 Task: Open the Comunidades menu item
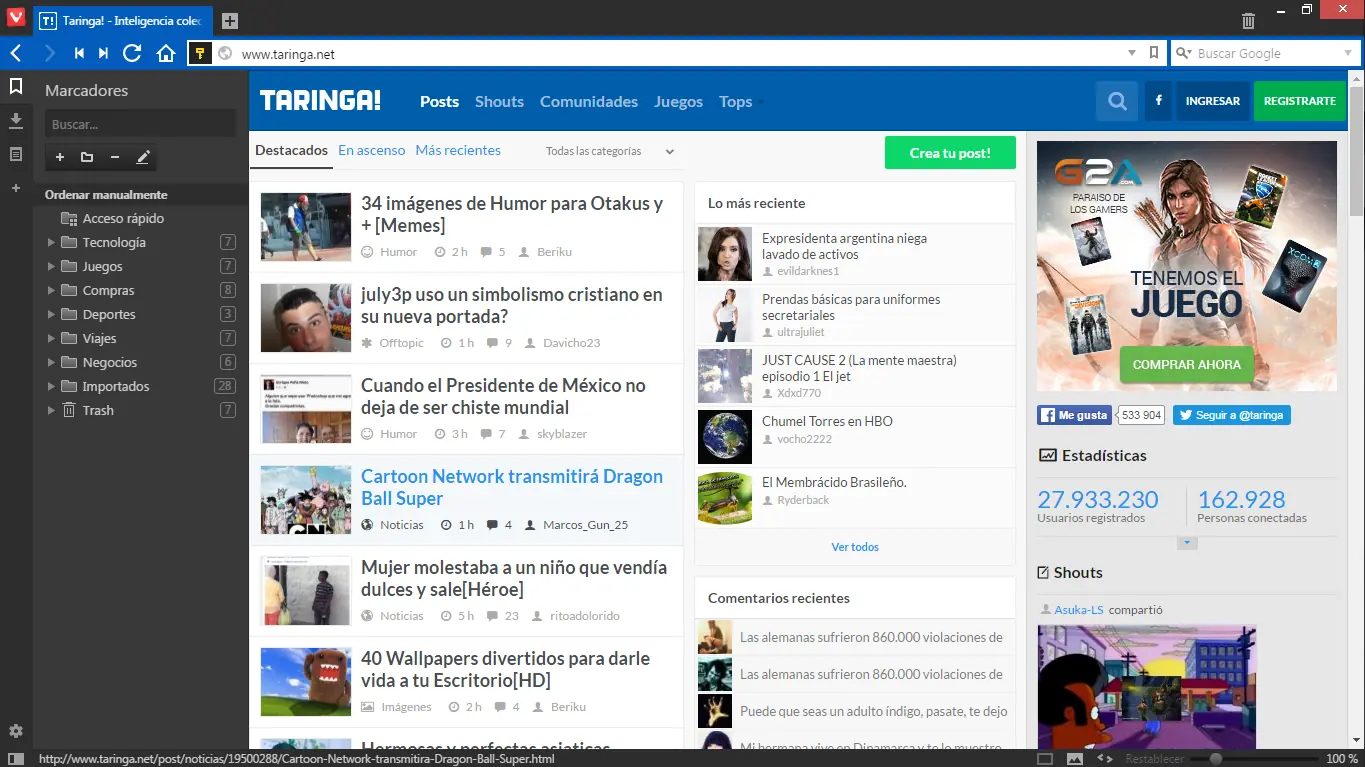point(589,101)
